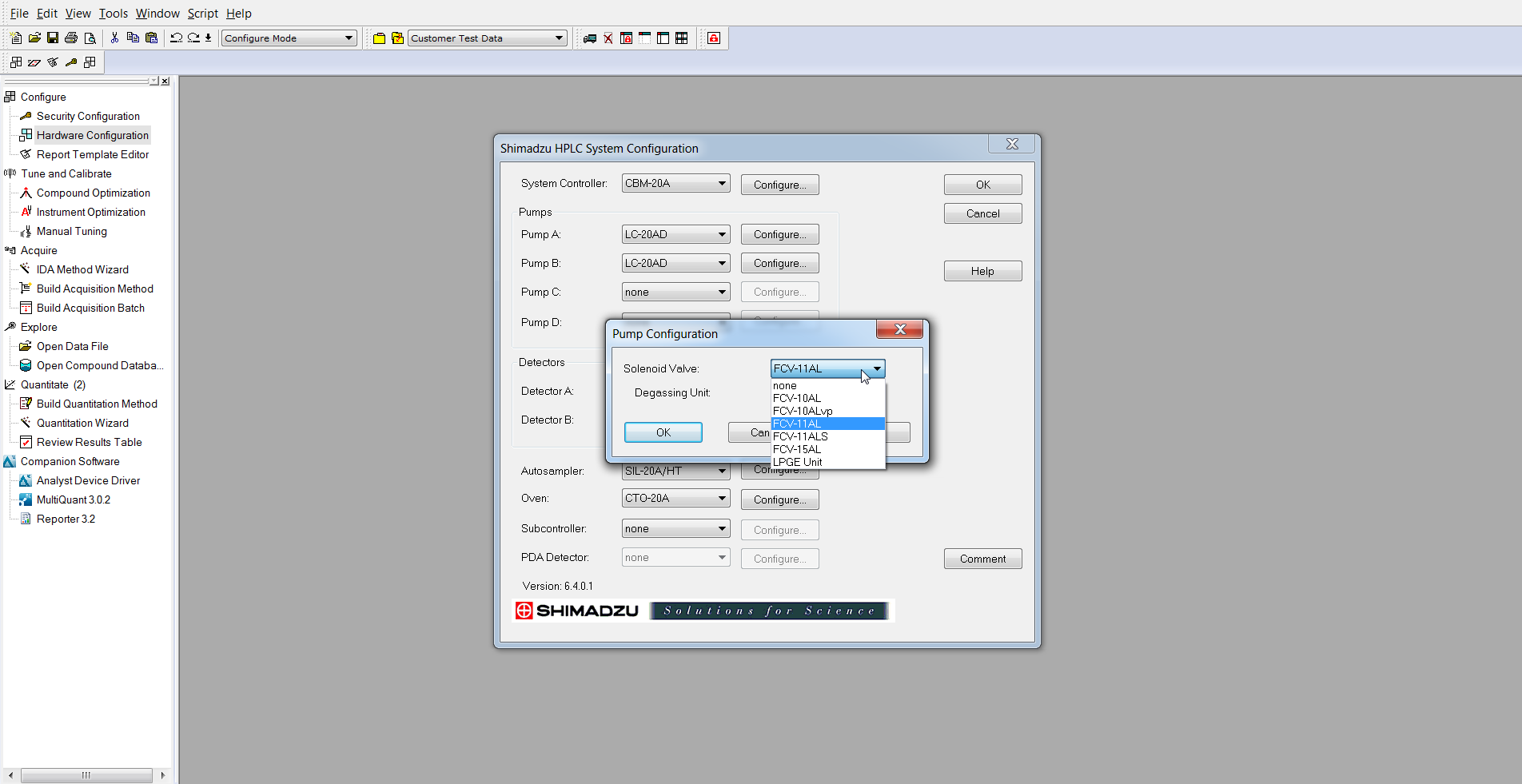Click the Print Preview toolbar icon
Image resolution: width=1522 pixels, height=784 pixels.
click(90, 38)
